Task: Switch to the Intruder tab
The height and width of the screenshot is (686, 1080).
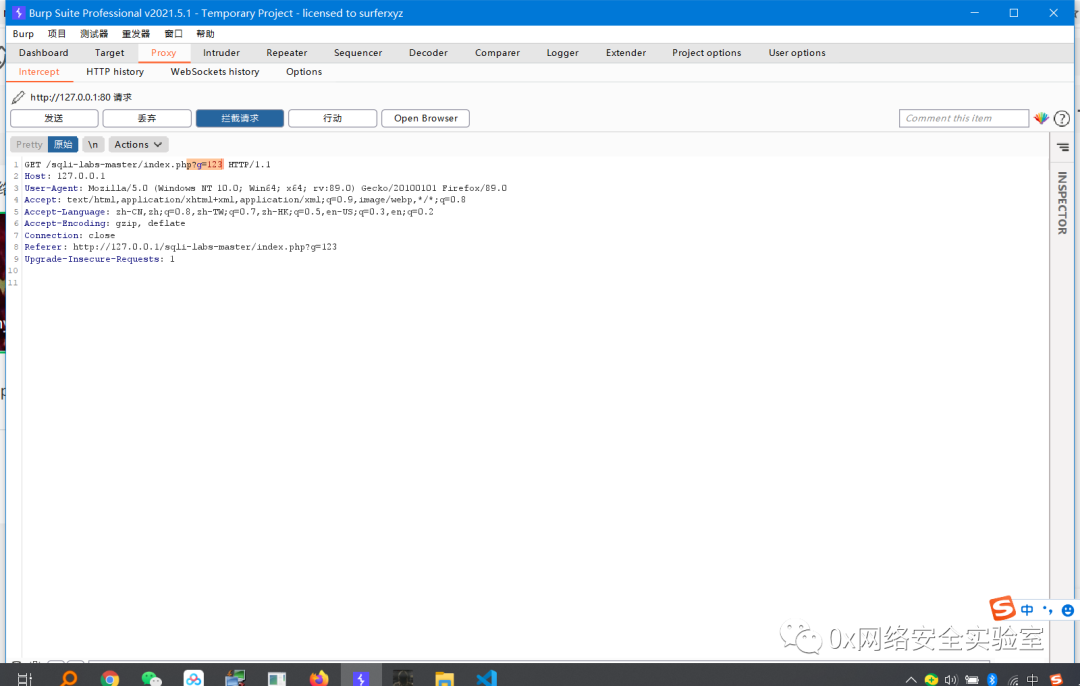Action: [221, 53]
